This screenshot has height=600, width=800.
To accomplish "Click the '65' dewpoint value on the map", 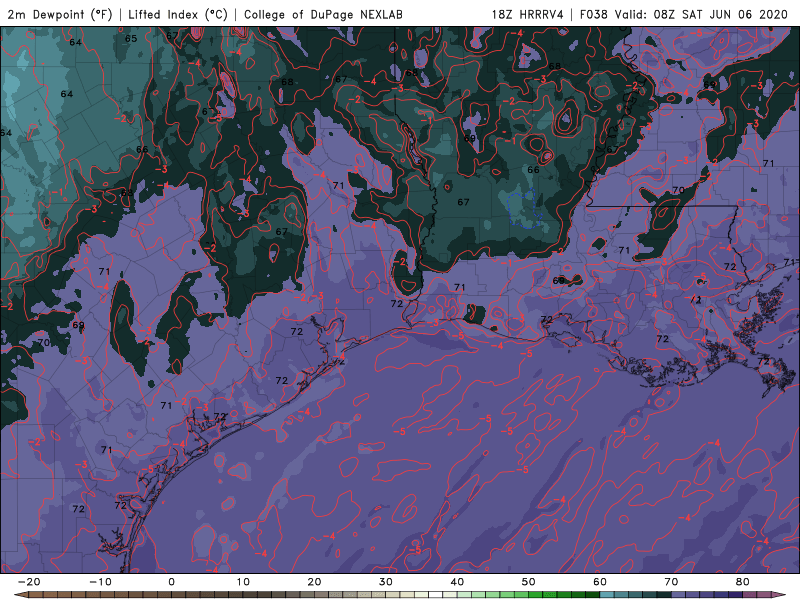I will (131, 38).
